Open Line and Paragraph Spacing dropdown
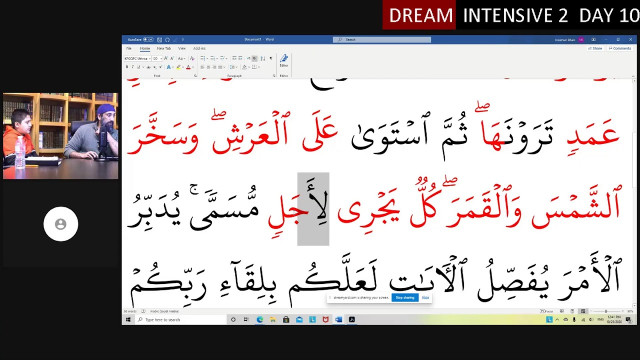The width and height of the screenshot is (640, 360). [233, 67]
